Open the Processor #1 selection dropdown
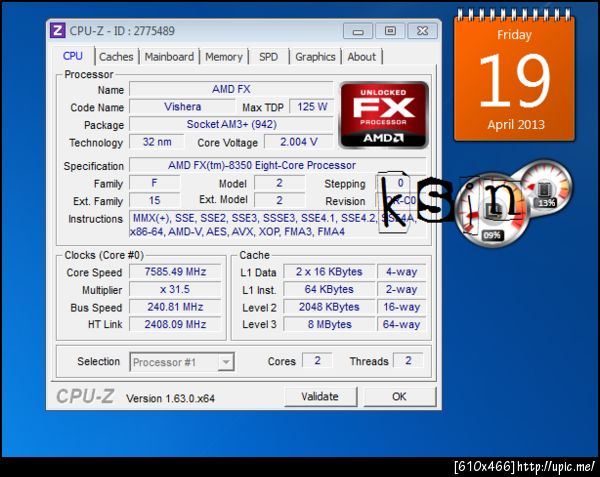Image resolution: width=600 pixels, height=477 pixels. pos(182,362)
